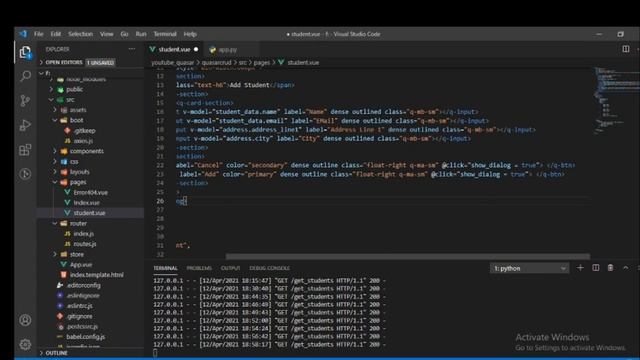Open .eslintignore file
The image size is (640, 360).
[x=83, y=296]
